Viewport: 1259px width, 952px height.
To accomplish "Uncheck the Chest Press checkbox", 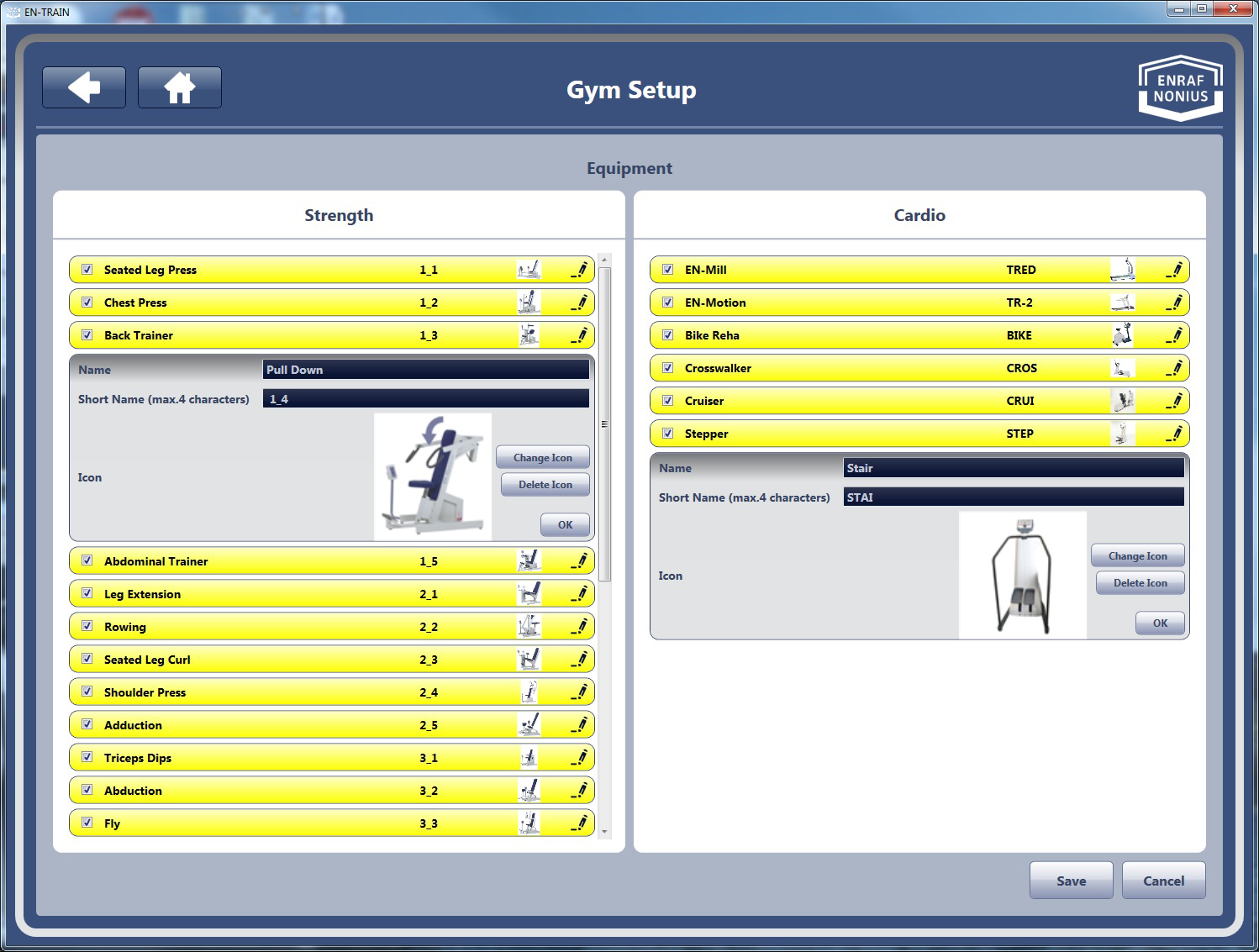I will click(87, 302).
